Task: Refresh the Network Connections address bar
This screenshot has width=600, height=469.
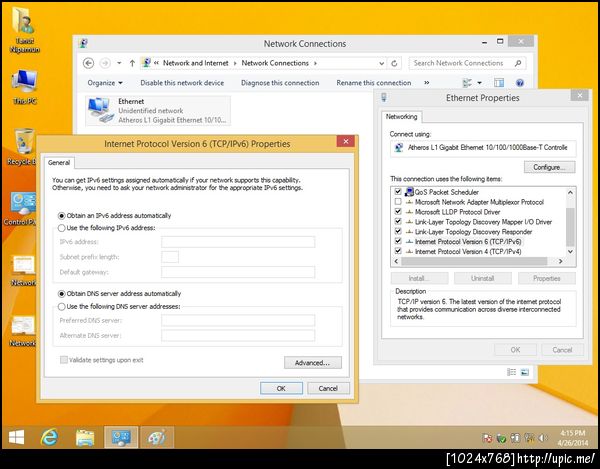Action: click(x=394, y=63)
